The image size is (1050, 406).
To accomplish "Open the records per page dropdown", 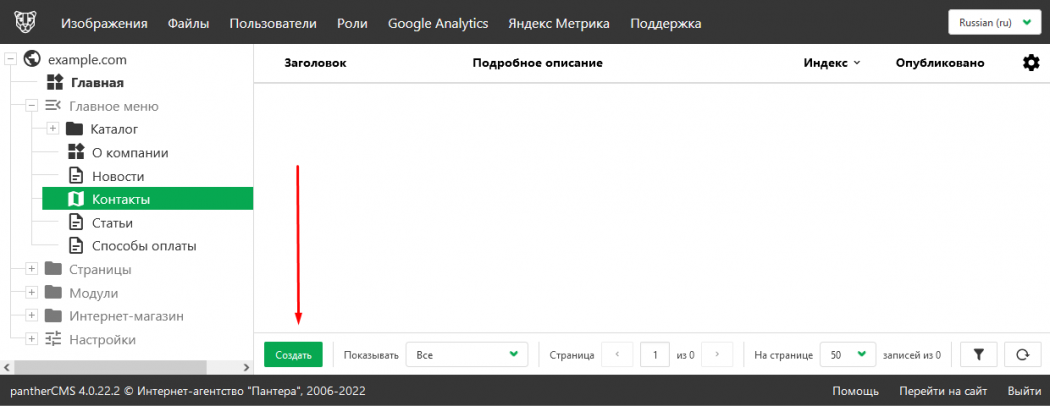I will pyautogui.click(x=847, y=354).
